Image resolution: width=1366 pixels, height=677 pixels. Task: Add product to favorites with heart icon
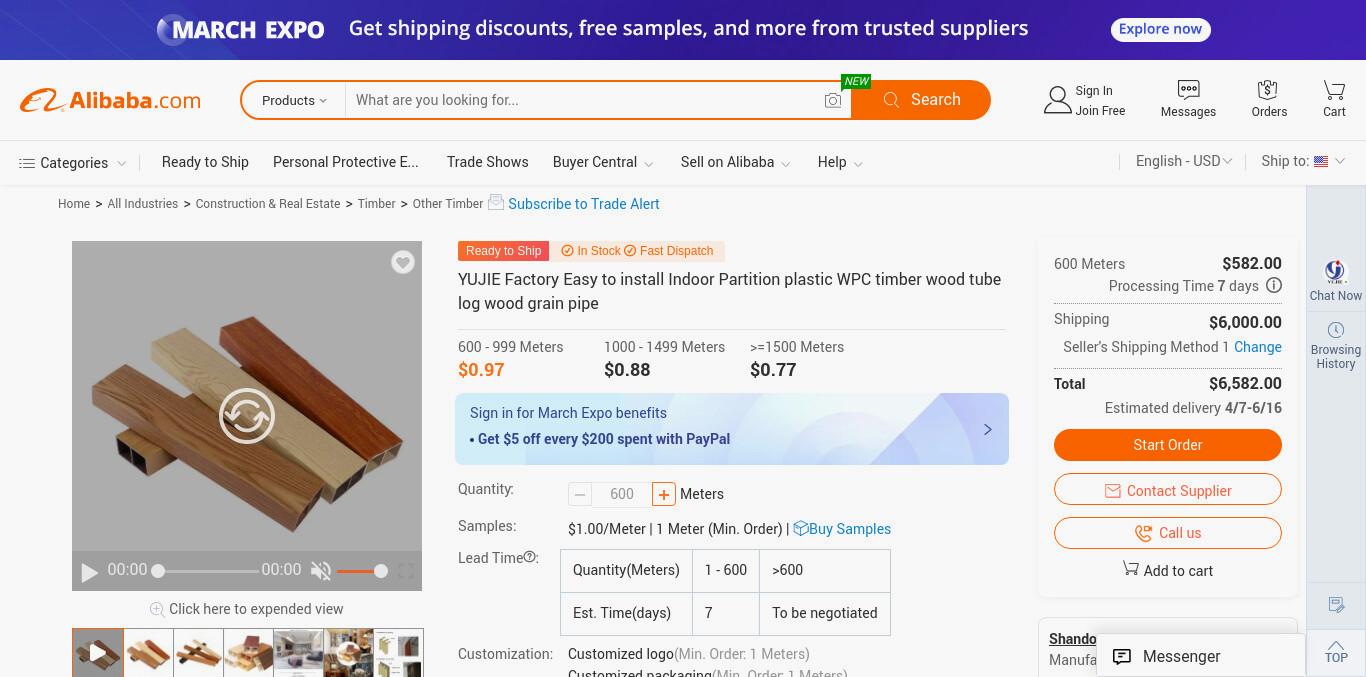[403, 262]
